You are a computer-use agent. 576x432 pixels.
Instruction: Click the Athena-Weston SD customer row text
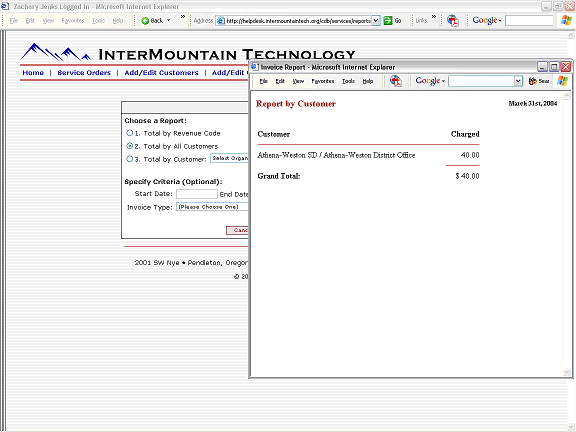pyautogui.click(x=336, y=155)
